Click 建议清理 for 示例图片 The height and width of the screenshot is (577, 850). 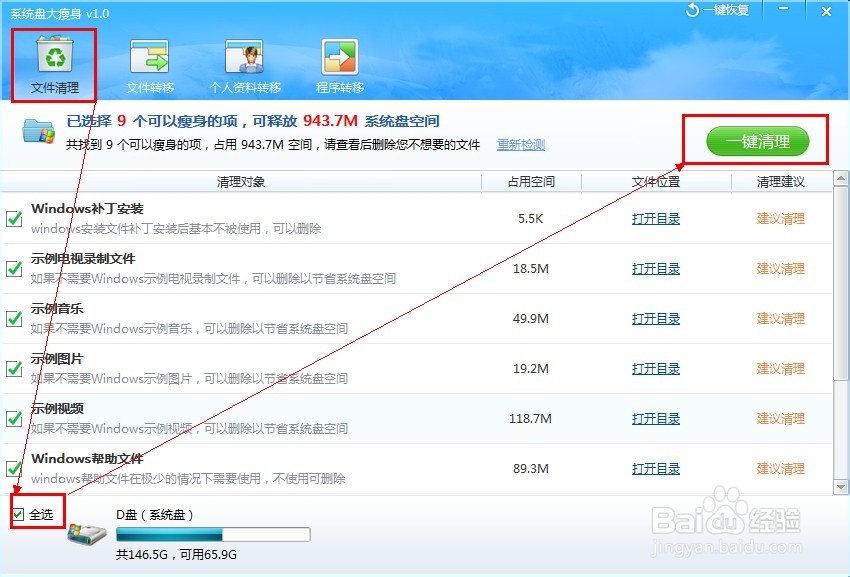click(781, 368)
